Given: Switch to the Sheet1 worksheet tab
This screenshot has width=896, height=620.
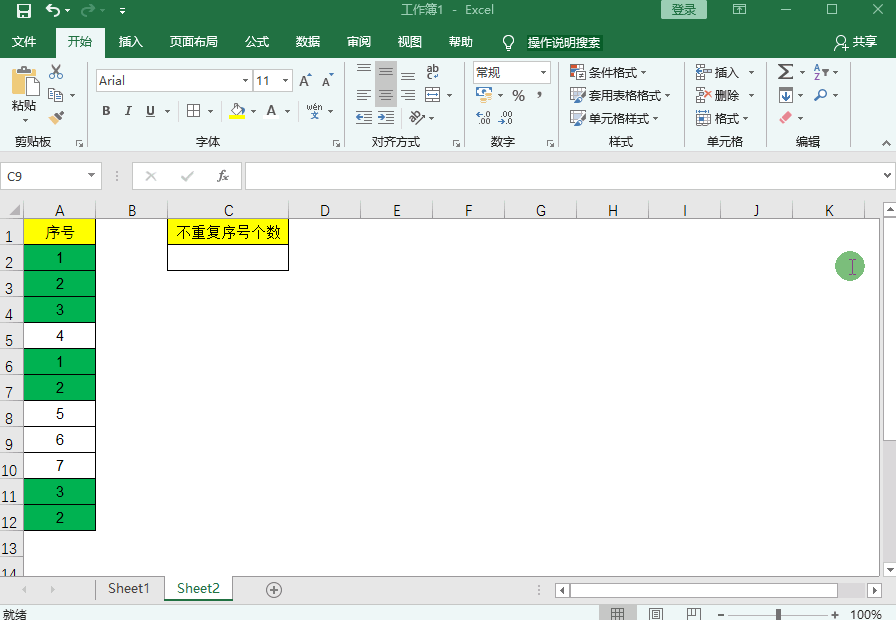Looking at the screenshot, I should [x=128, y=588].
